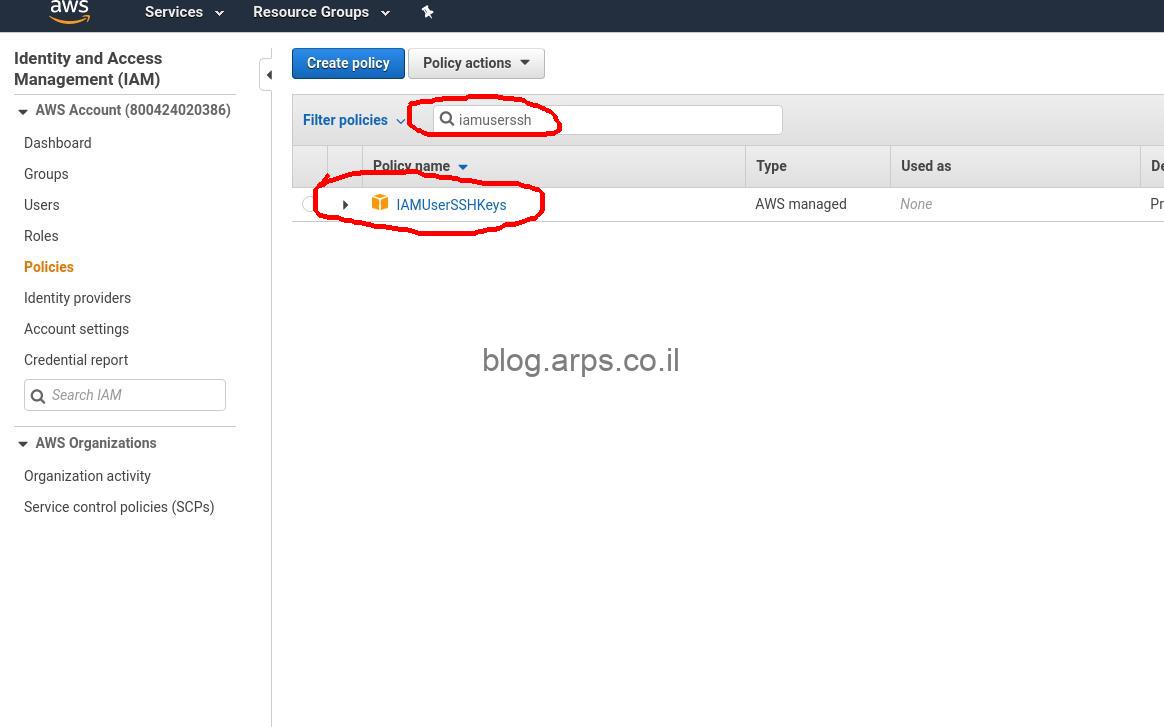Click the magnifier icon in Search IAM
This screenshot has height=727, width=1164.
[38, 396]
